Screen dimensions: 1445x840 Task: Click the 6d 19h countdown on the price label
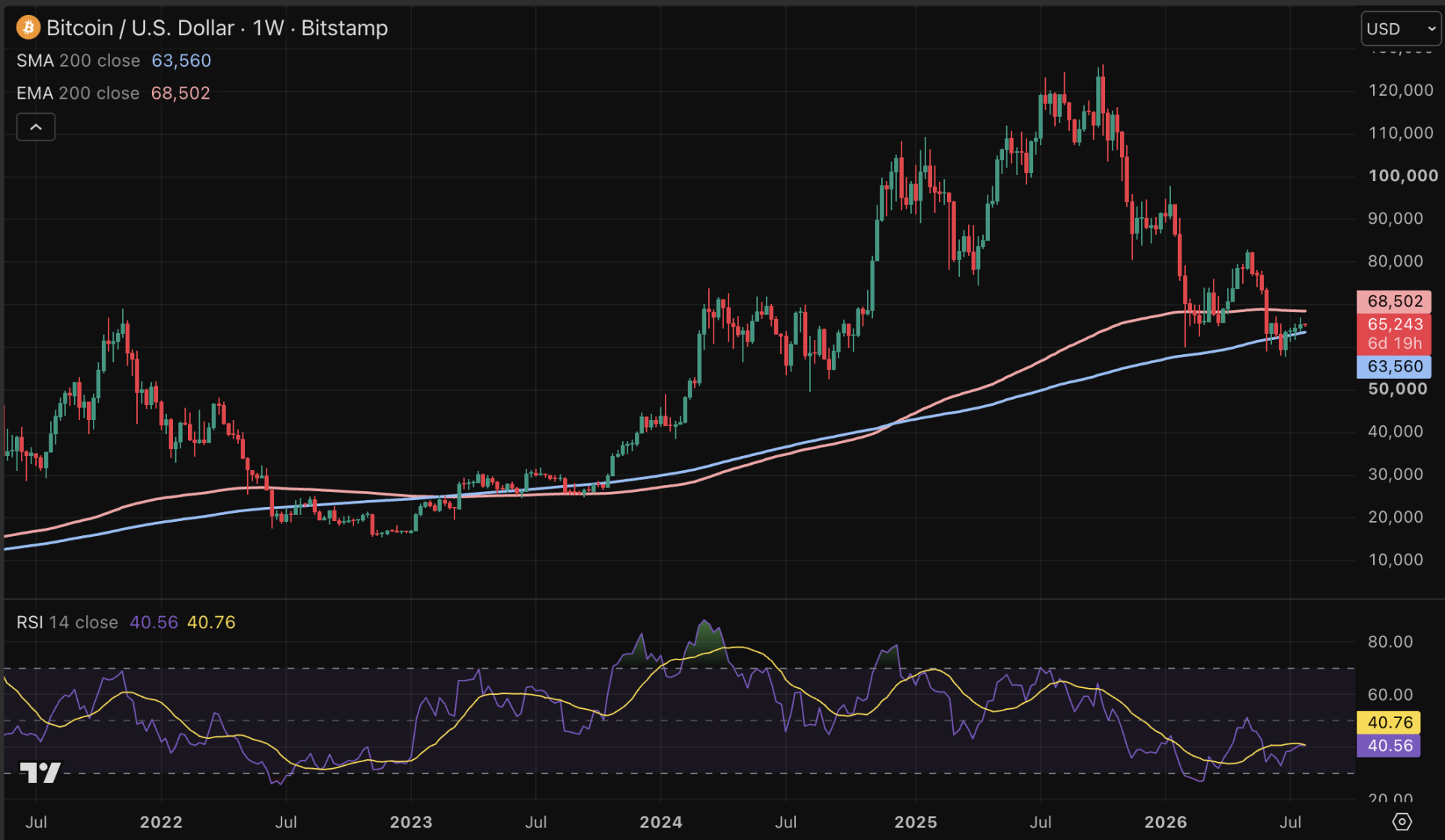tap(1394, 344)
